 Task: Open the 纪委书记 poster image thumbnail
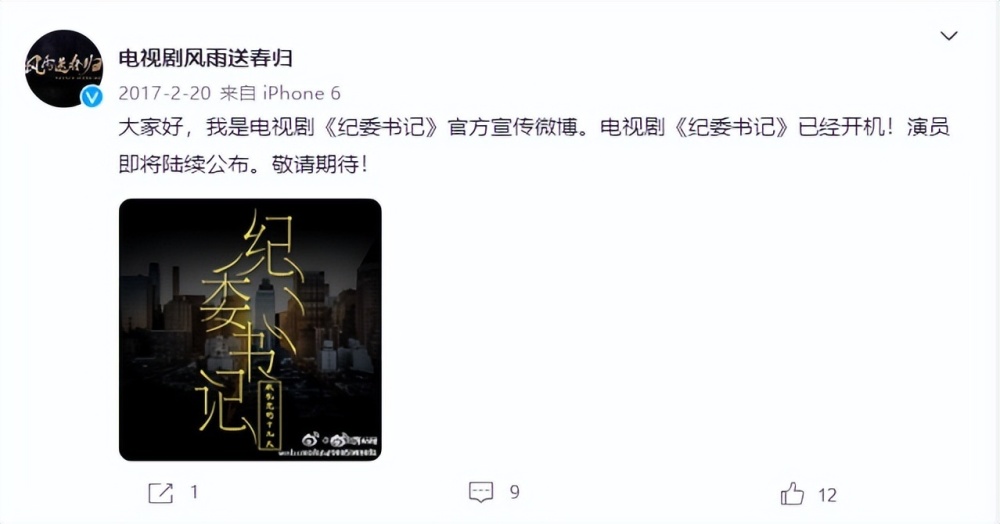(250, 330)
